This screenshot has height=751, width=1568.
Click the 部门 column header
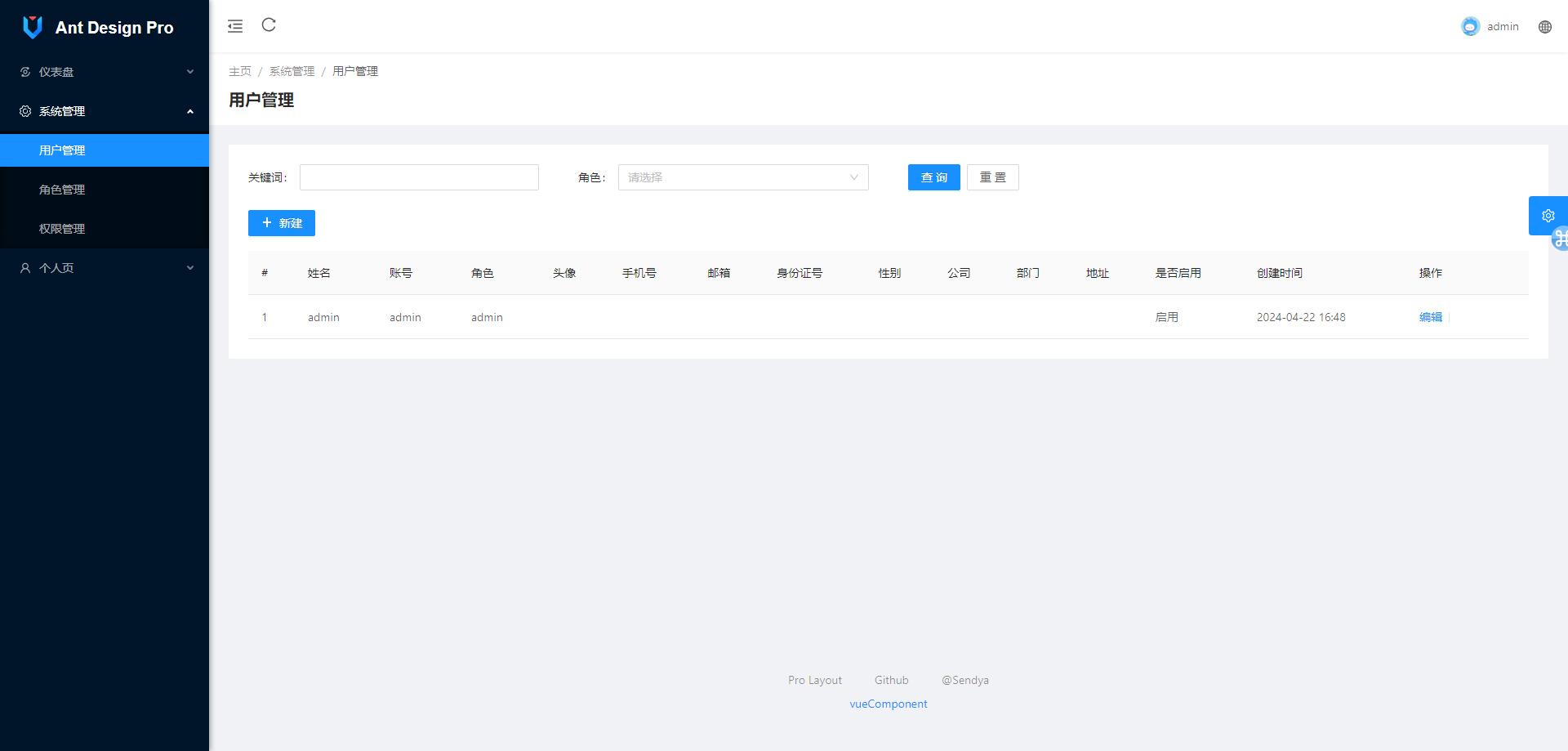(x=1028, y=273)
